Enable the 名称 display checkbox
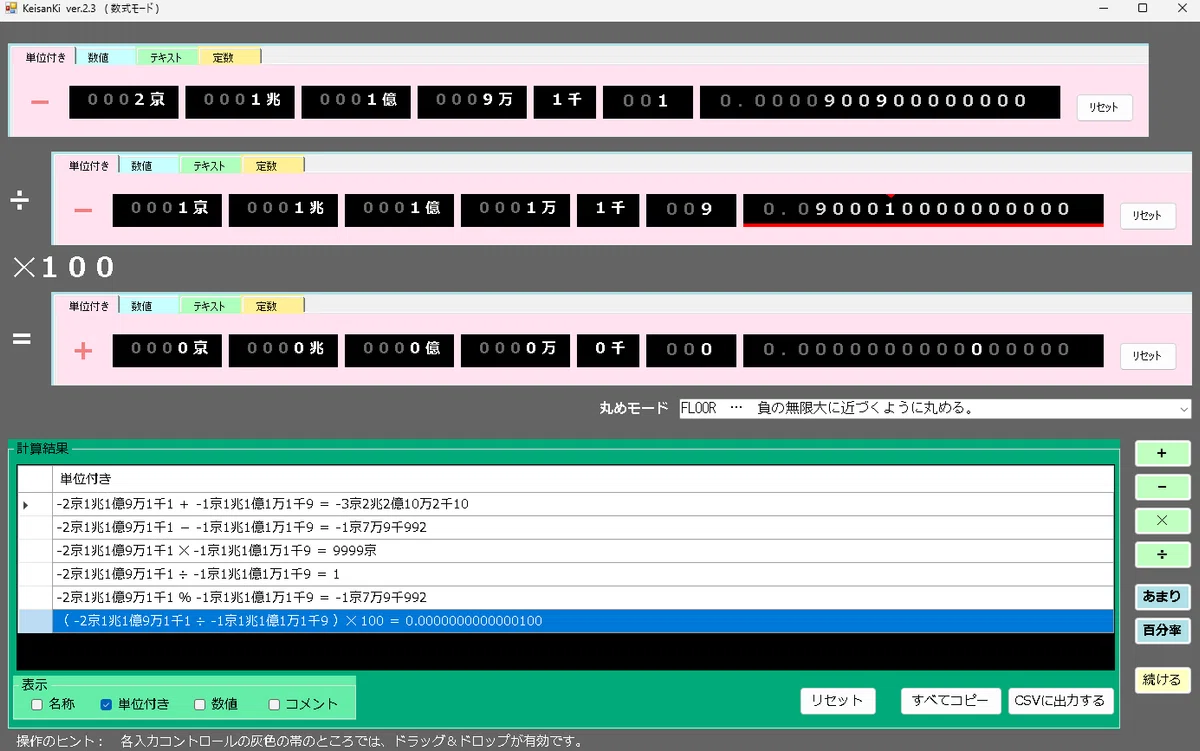 click(37, 704)
